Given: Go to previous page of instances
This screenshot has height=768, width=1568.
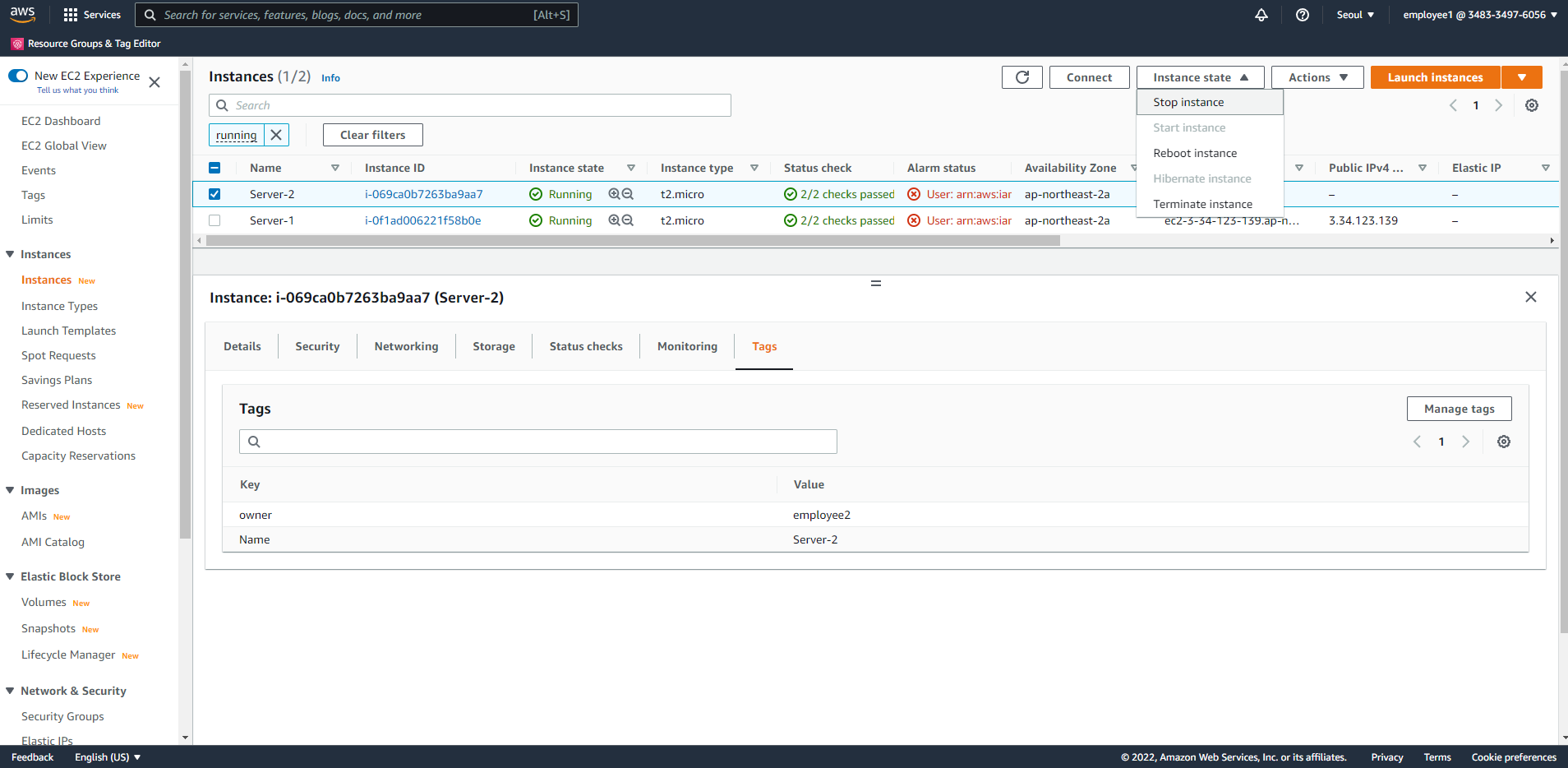Looking at the screenshot, I should (1453, 105).
